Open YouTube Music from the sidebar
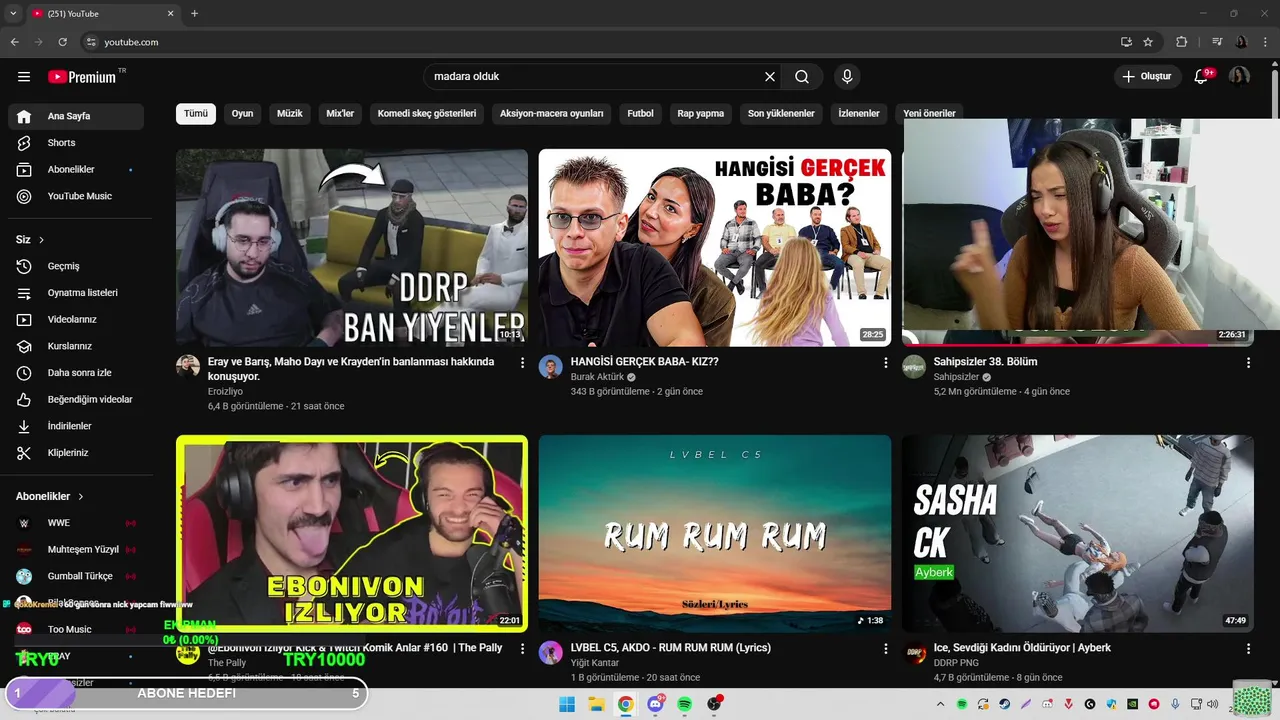This screenshot has width=1280, height=720. click(x=76, y=196)
